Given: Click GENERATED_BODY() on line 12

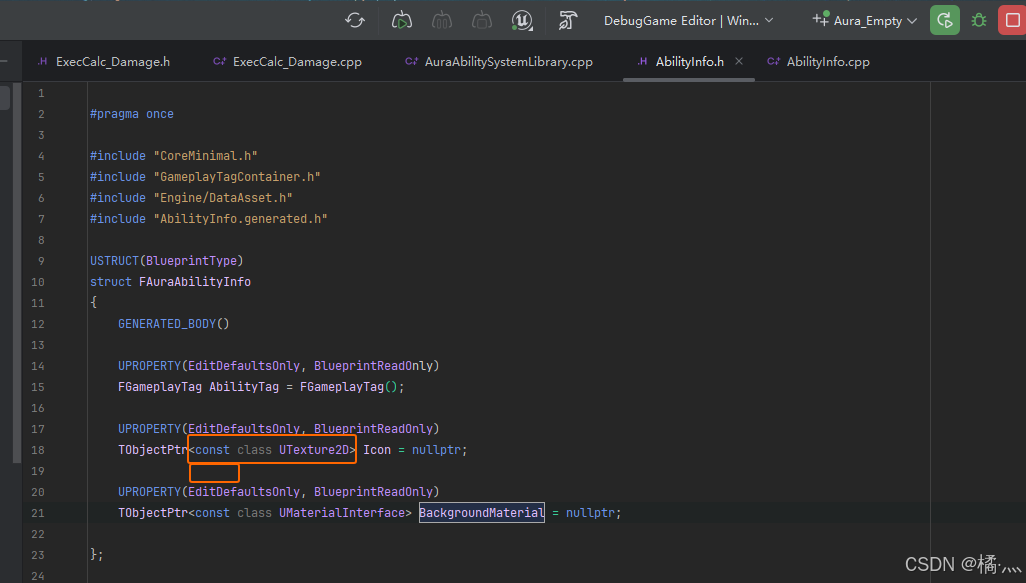Looking at the screenshot, I should (x=173, y=323).
